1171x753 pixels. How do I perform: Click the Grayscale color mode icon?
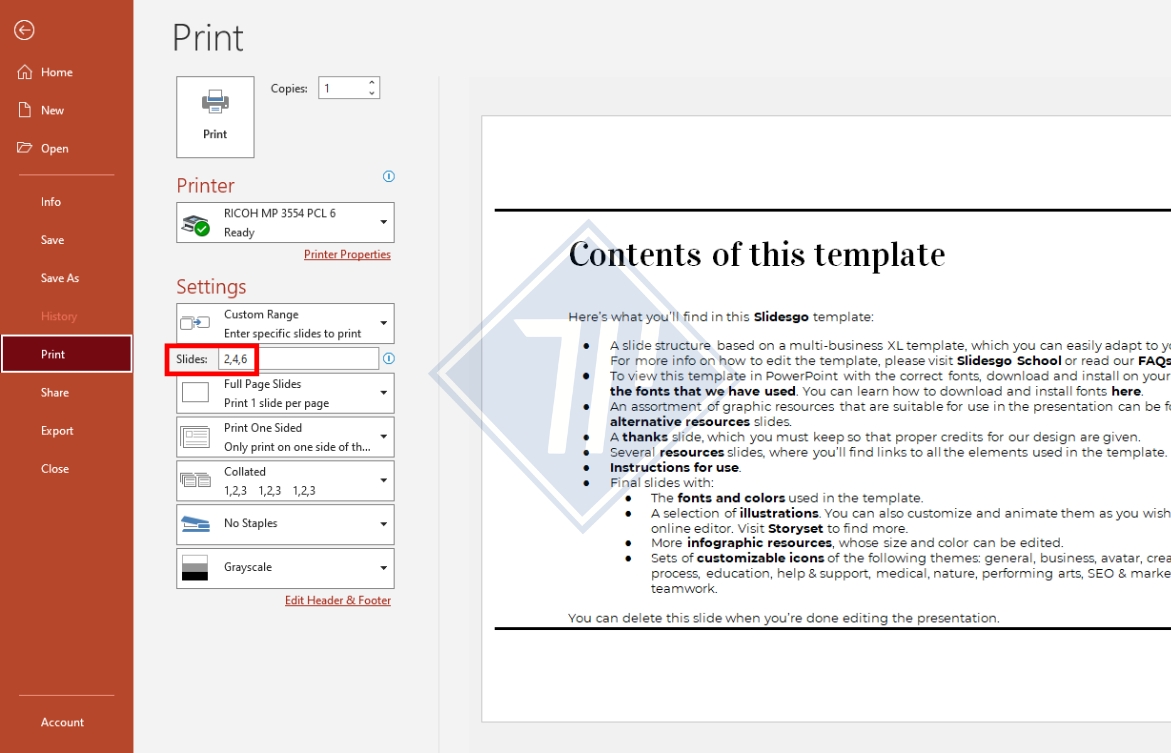pos(195,567)
